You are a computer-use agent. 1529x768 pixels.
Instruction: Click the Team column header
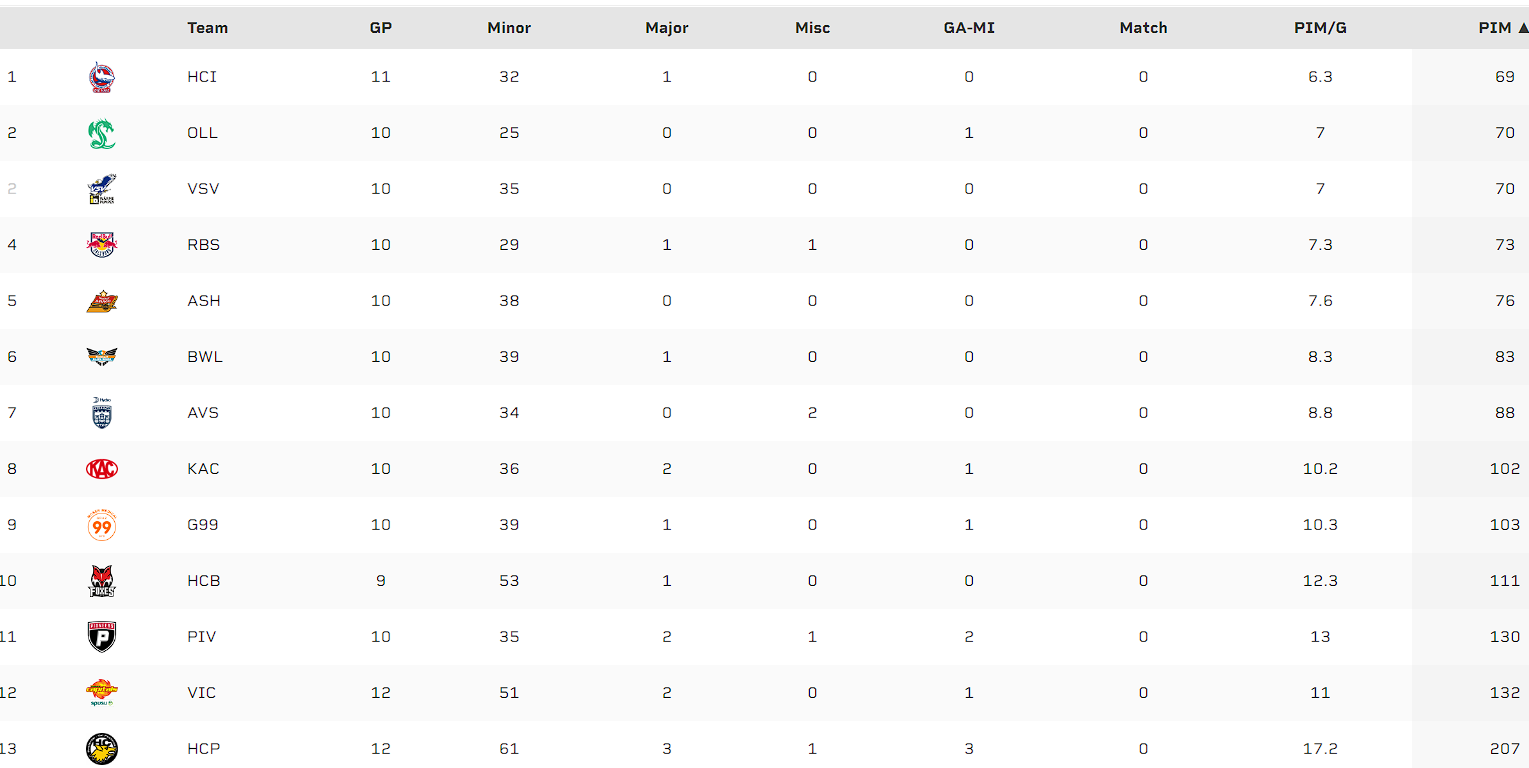click(x=208, y=28)
